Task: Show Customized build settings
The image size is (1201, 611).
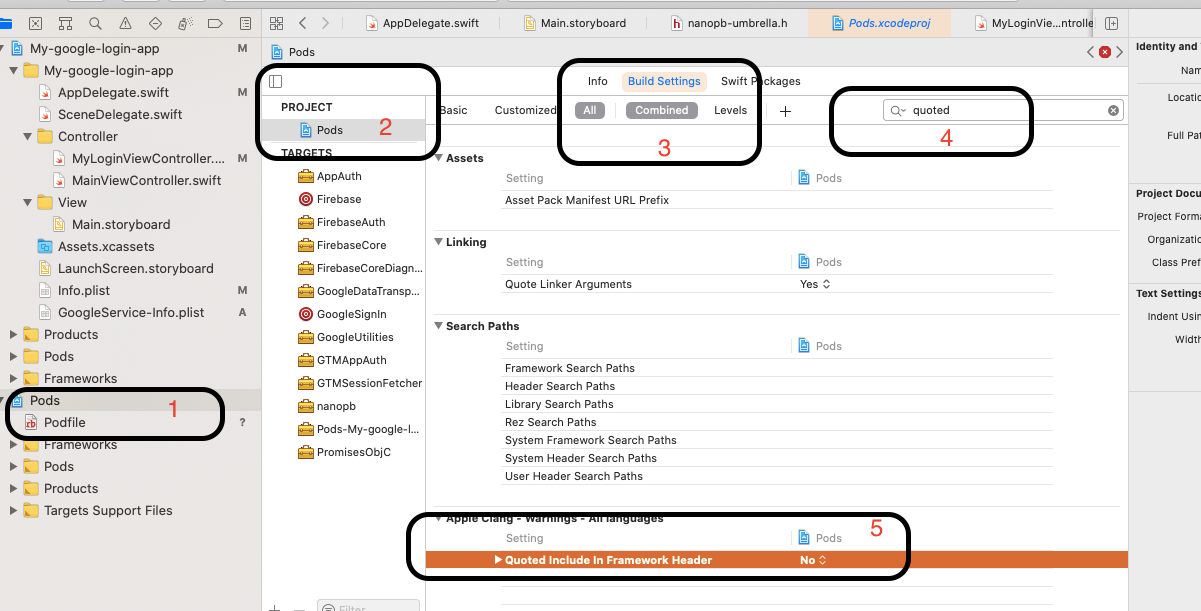Action: point(525,110)
